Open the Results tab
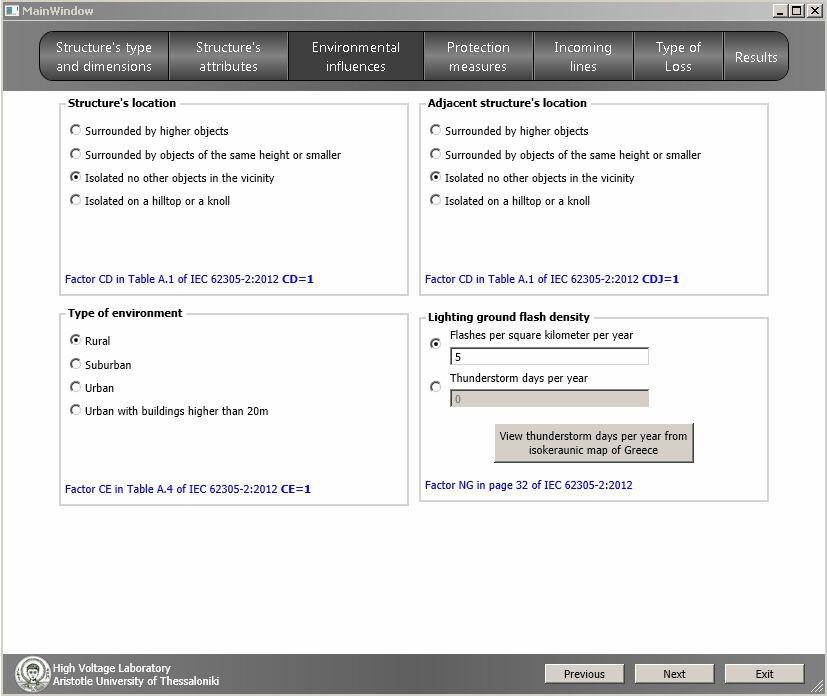 click(x=756, y=56)
